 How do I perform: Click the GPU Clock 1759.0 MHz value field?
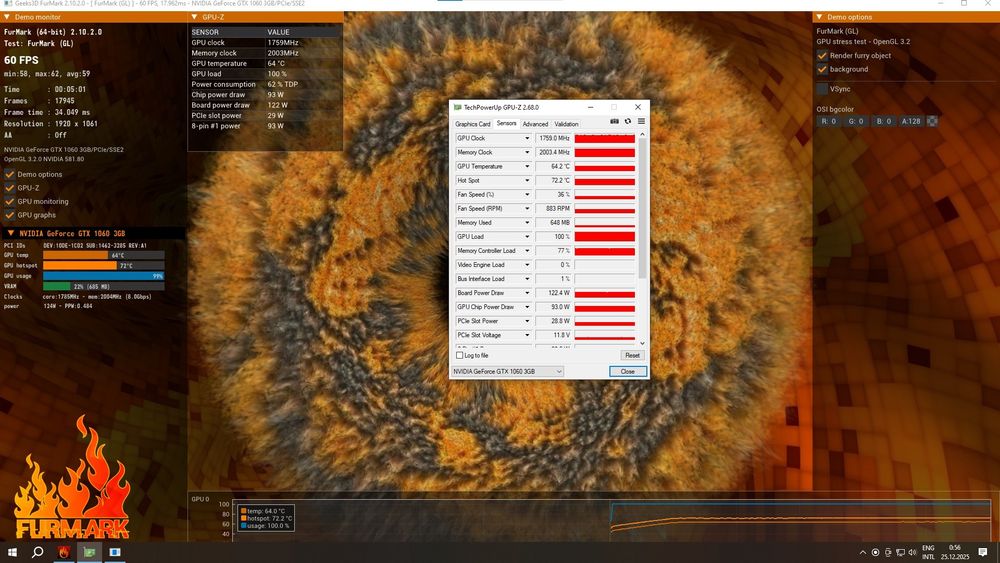(x=554, y=138)
